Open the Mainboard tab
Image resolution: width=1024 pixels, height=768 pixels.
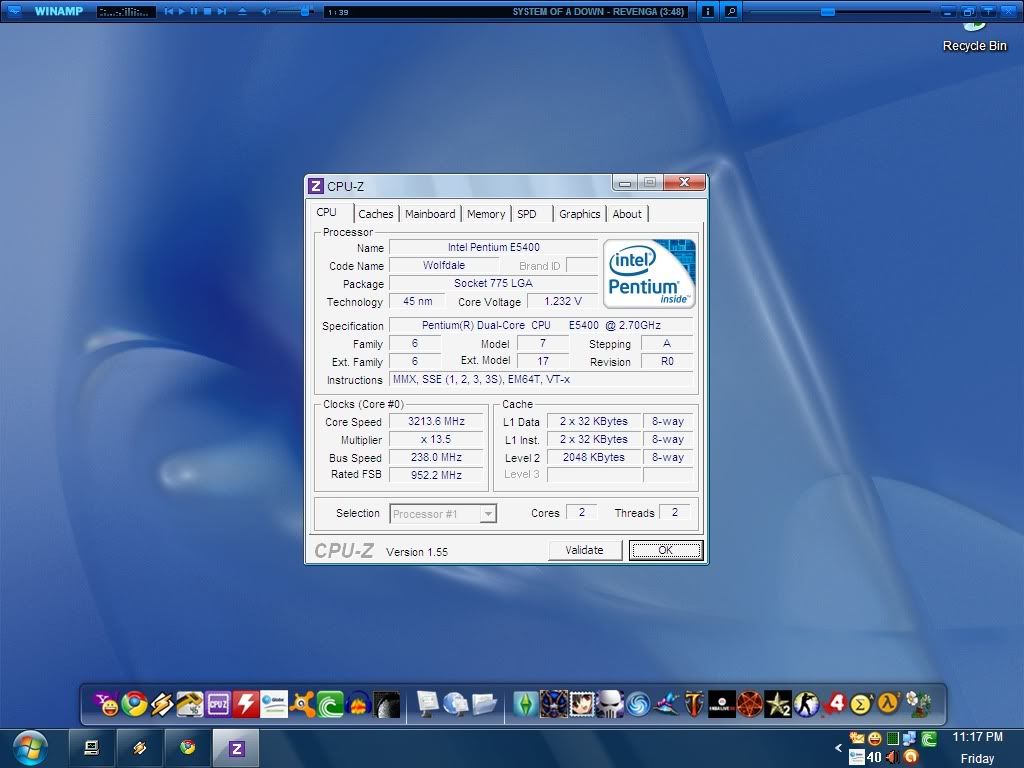pos(430,214)
